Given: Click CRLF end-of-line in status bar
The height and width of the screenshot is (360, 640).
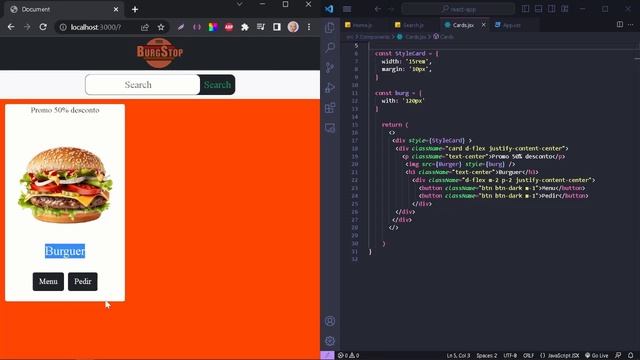Looking at the screenshot, I should click(x=529, y=356).
